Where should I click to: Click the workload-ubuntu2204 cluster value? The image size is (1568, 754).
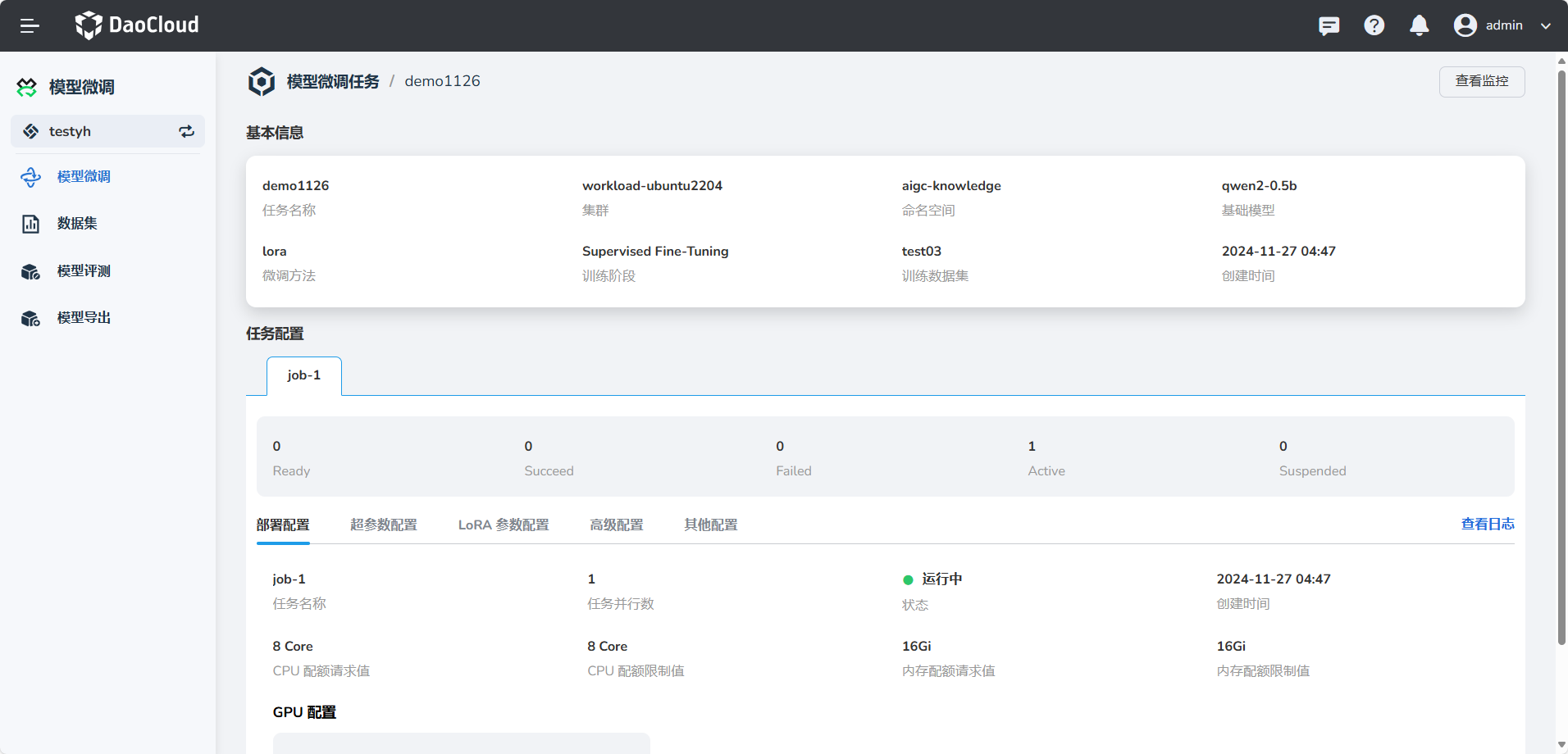(652, 186)
